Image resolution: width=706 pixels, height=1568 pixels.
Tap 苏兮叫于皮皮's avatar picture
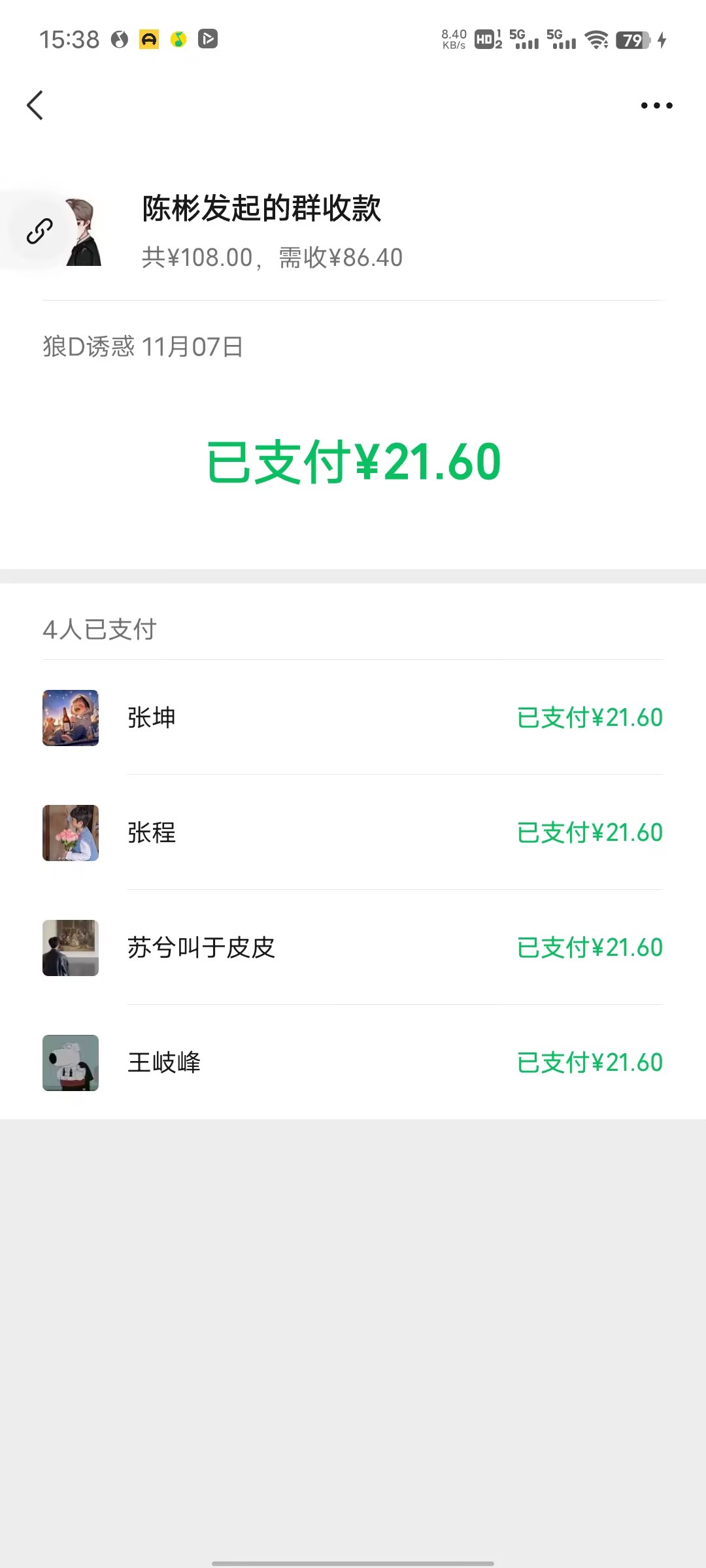tap(71, 948)
